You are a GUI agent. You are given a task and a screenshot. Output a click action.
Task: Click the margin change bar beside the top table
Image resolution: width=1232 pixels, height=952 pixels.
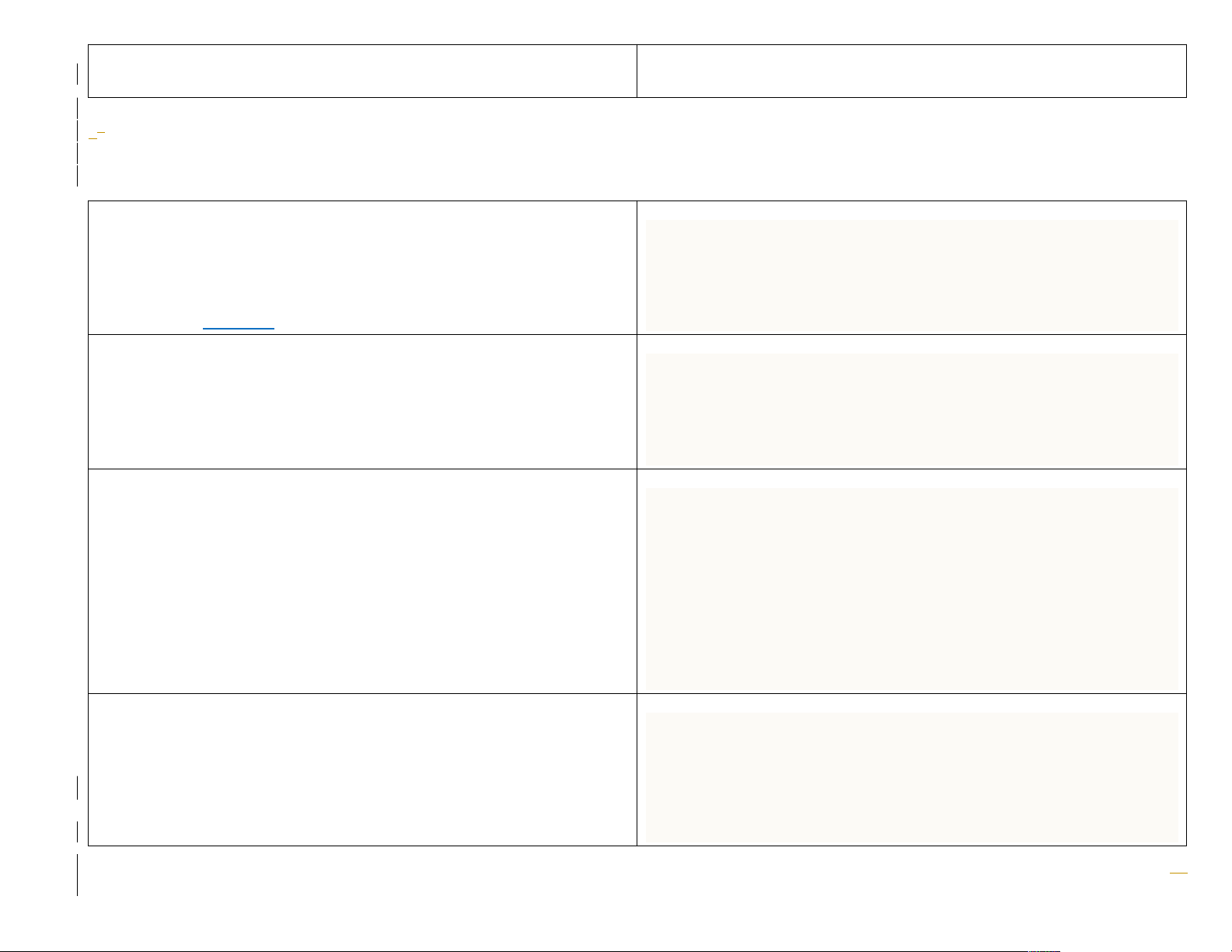pyautogui.click(x=78, y=74)
